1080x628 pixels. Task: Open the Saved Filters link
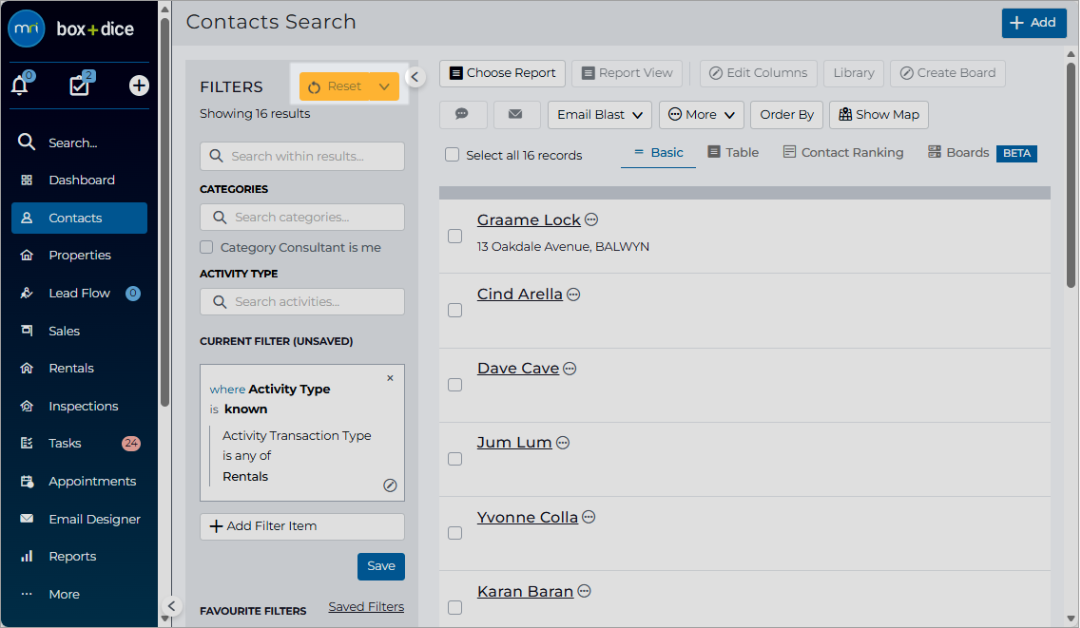366,607
